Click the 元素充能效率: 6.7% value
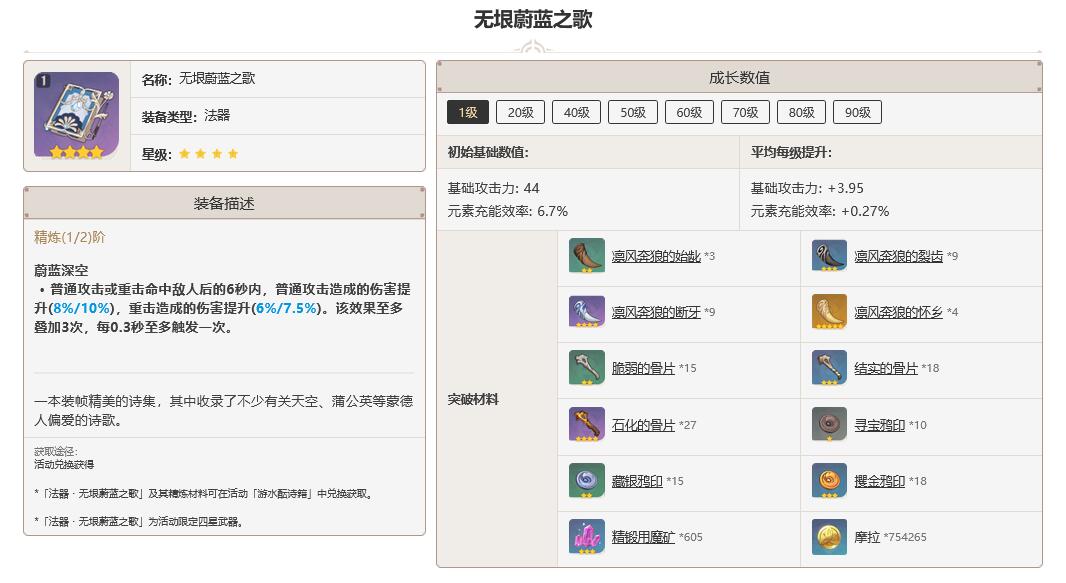The image size is (1066, 583). 508,211
